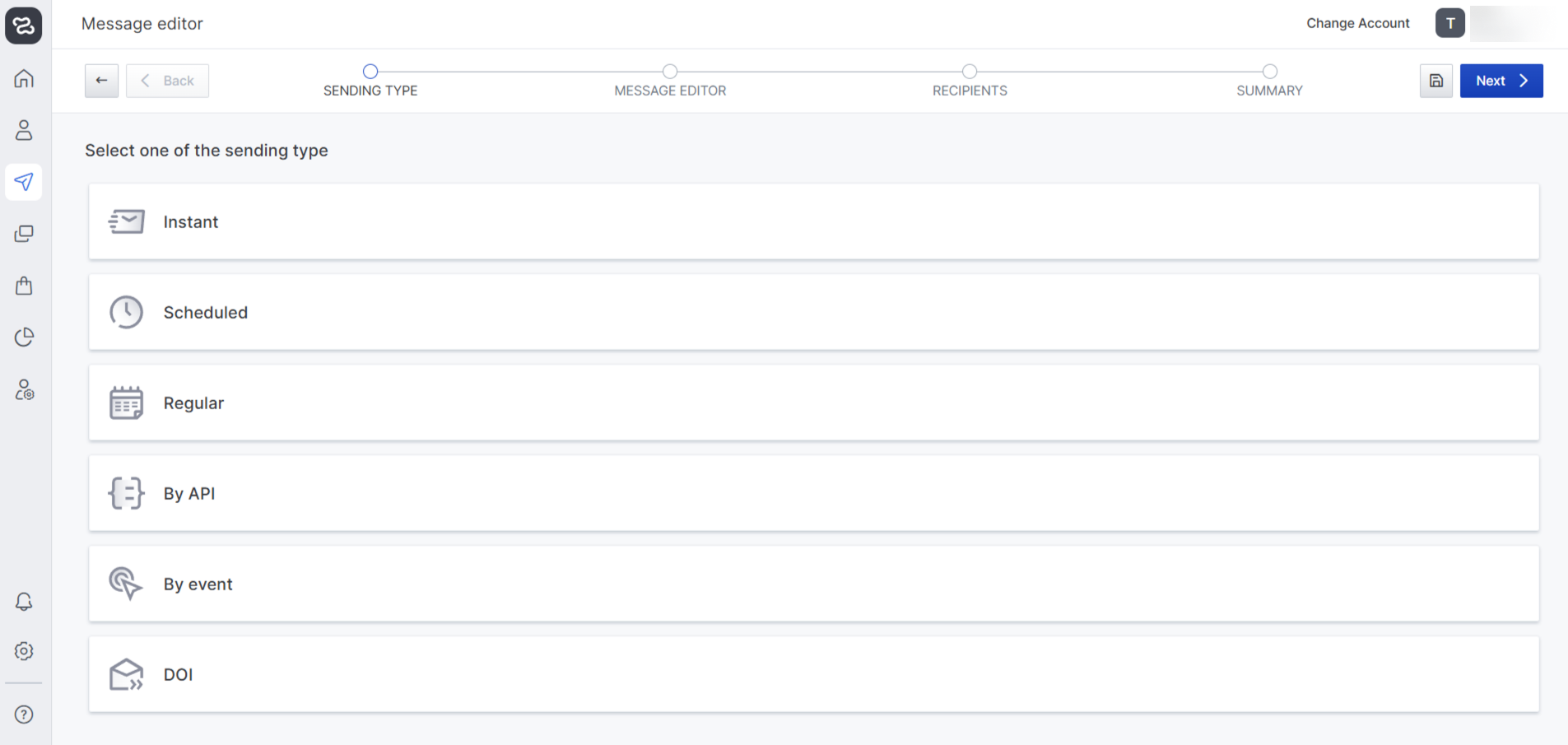Go to the Message Editor step
Image resolution: width=1568 pixels, height=745 pixels.
(670, 81)
